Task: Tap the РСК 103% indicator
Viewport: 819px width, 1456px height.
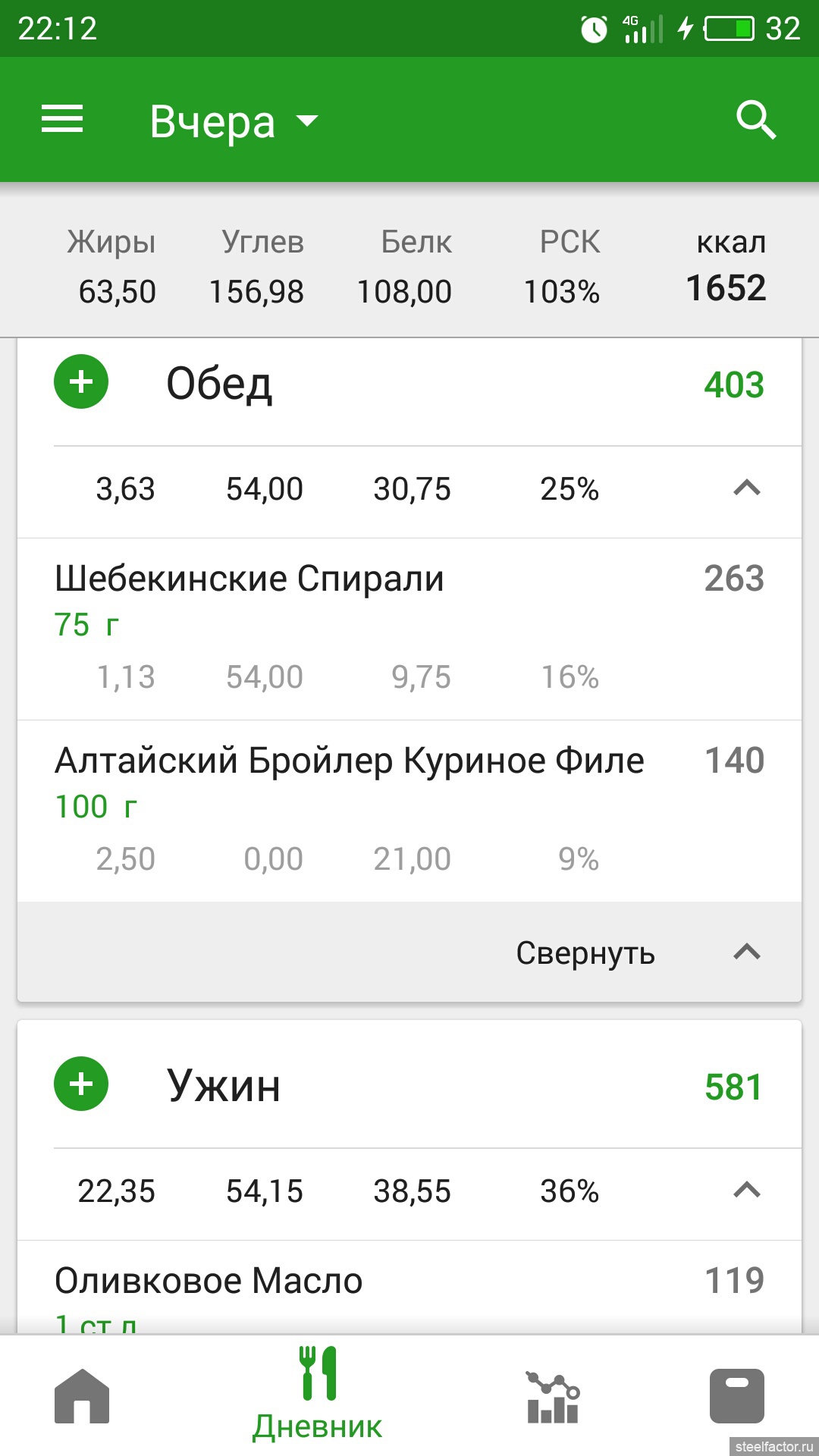Action: 563,267
